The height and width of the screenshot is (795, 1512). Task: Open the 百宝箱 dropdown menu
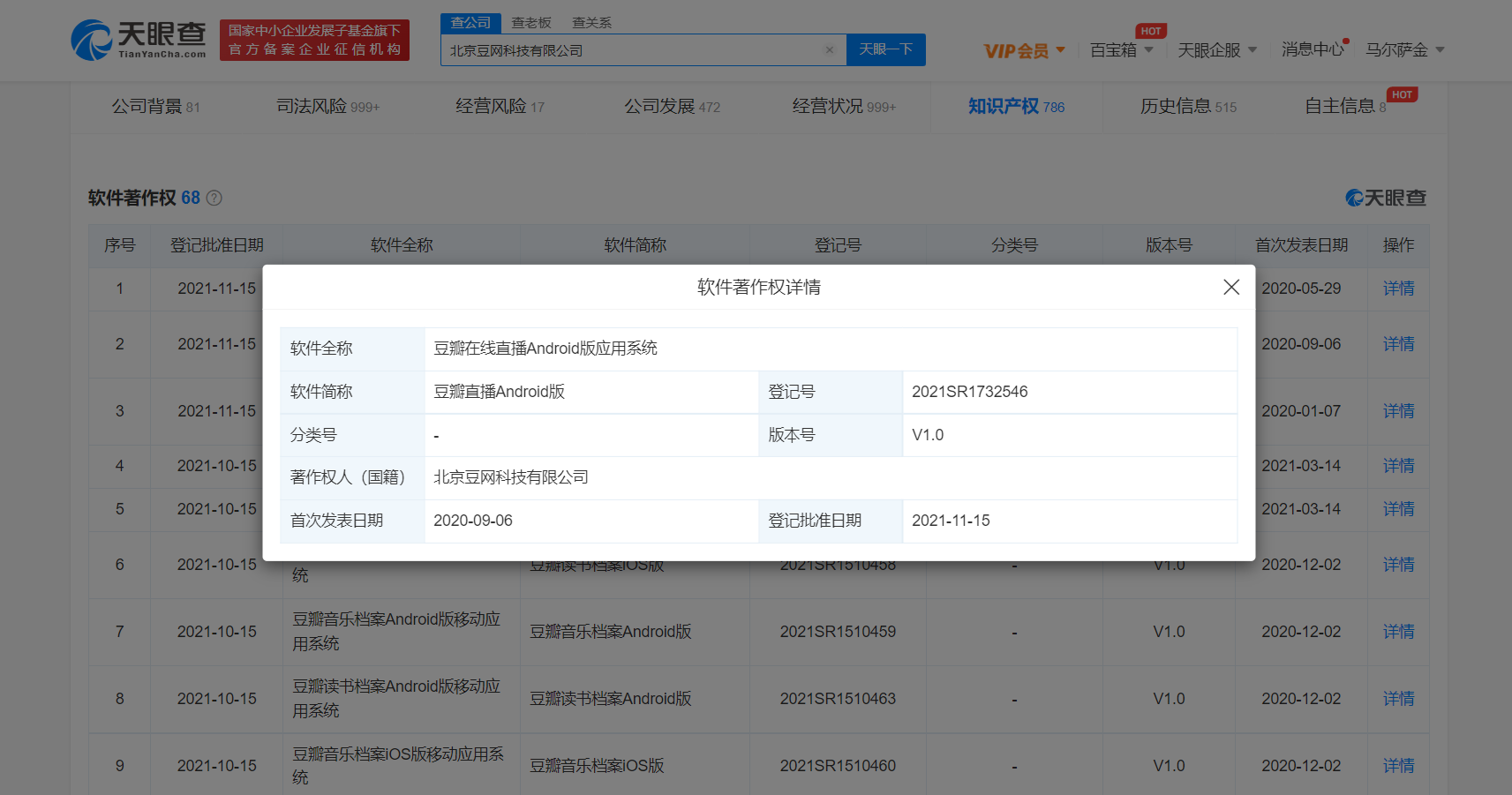[x=1121, y=50]
